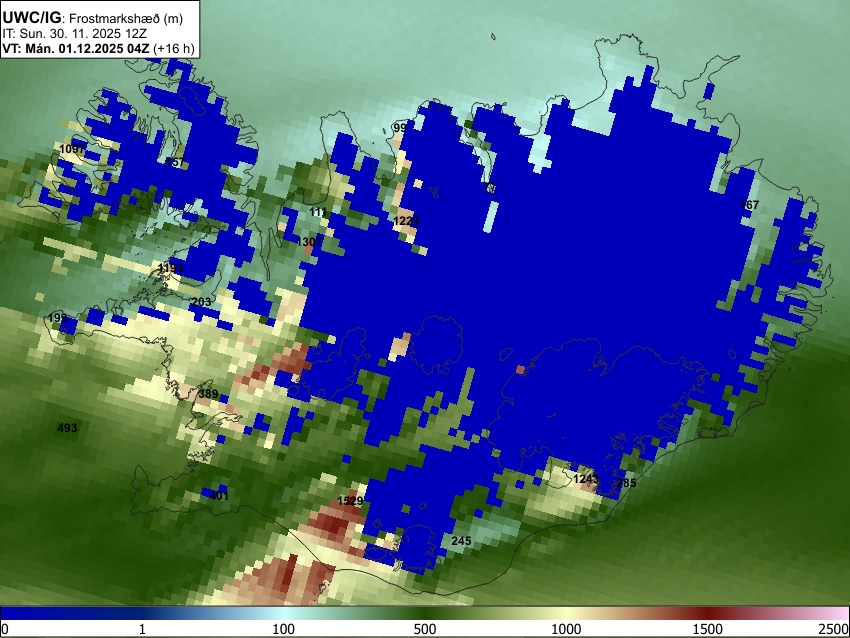The height and width of the screenshot is (638, 850).
Task: Click the 'UWC/IG: Frostmarkshæð (m)' title text
Action: click(x=93, y=18)
